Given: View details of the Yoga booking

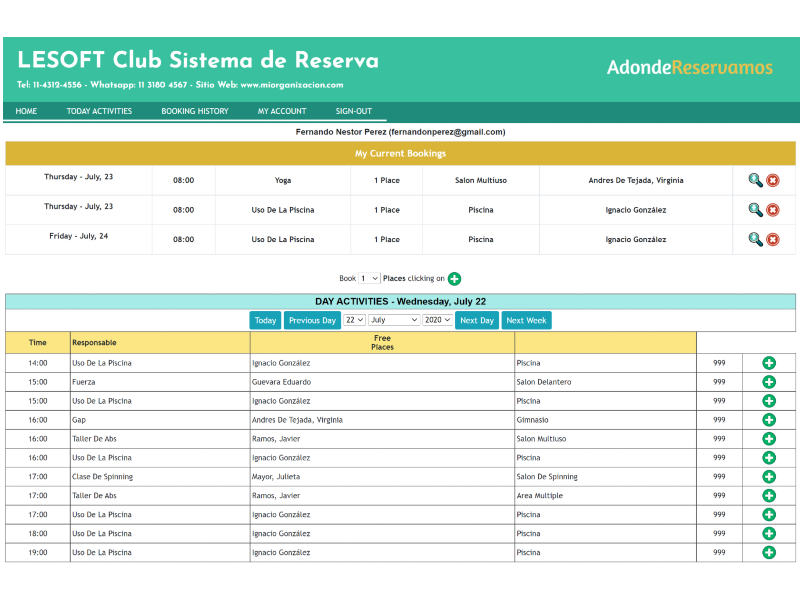Looking at the screenshot, I should point(755,180).
